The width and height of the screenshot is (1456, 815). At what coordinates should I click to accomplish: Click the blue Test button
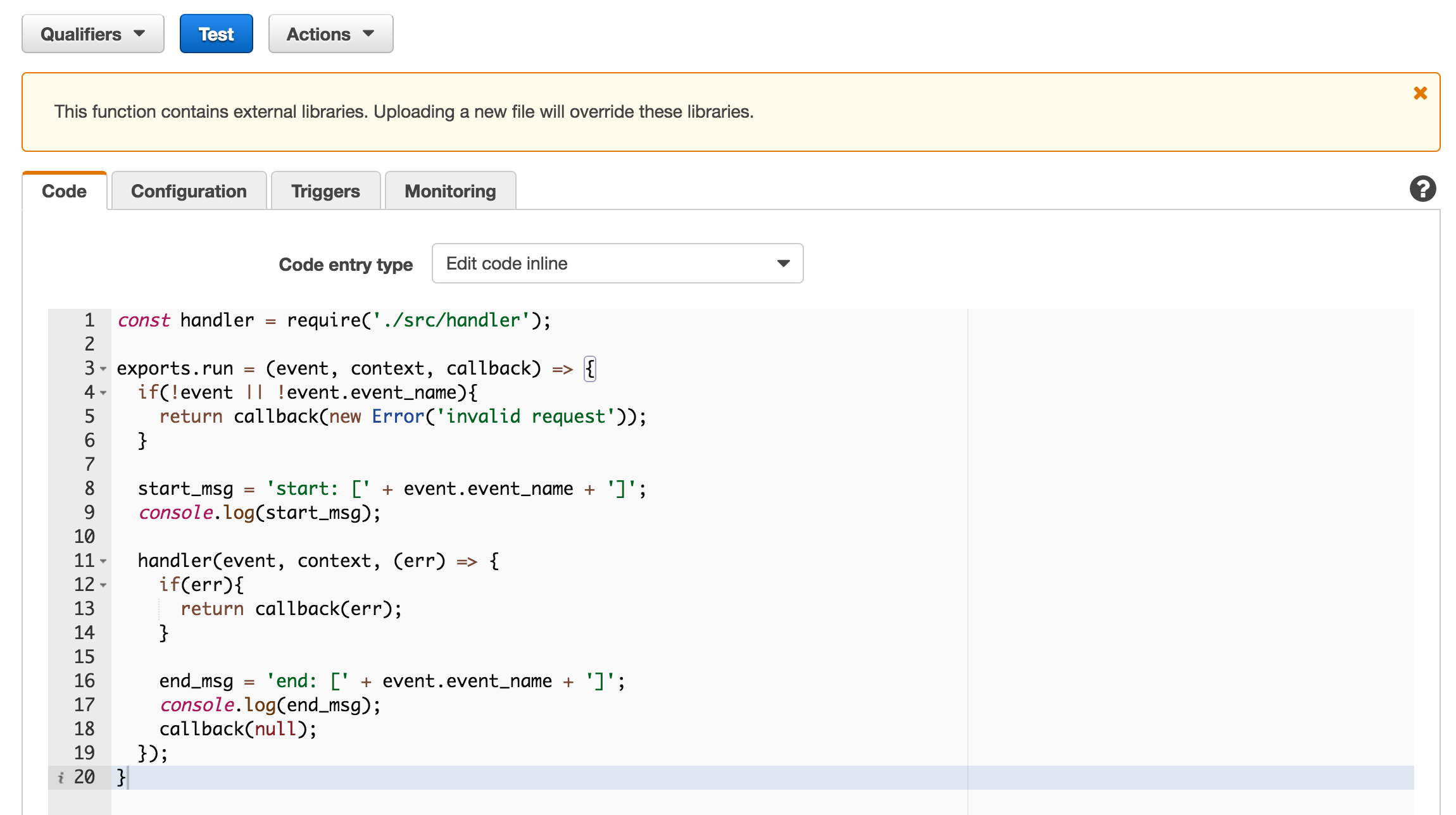click(216, 34)
